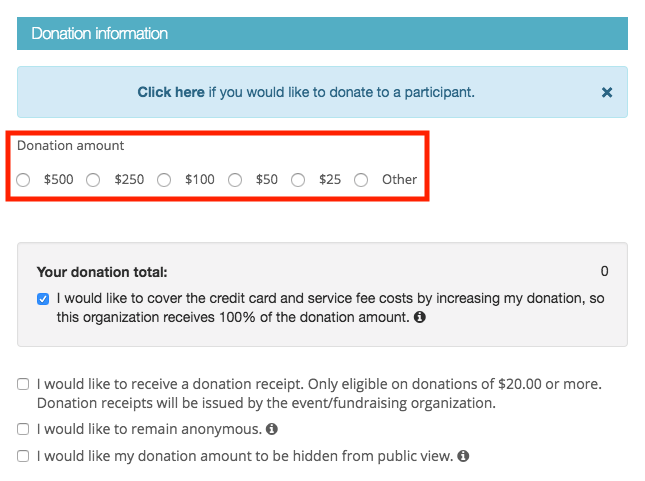Select the $500 donation radio button
The width and height of the screenshot is (645, 481).
[x=23, y=180]
